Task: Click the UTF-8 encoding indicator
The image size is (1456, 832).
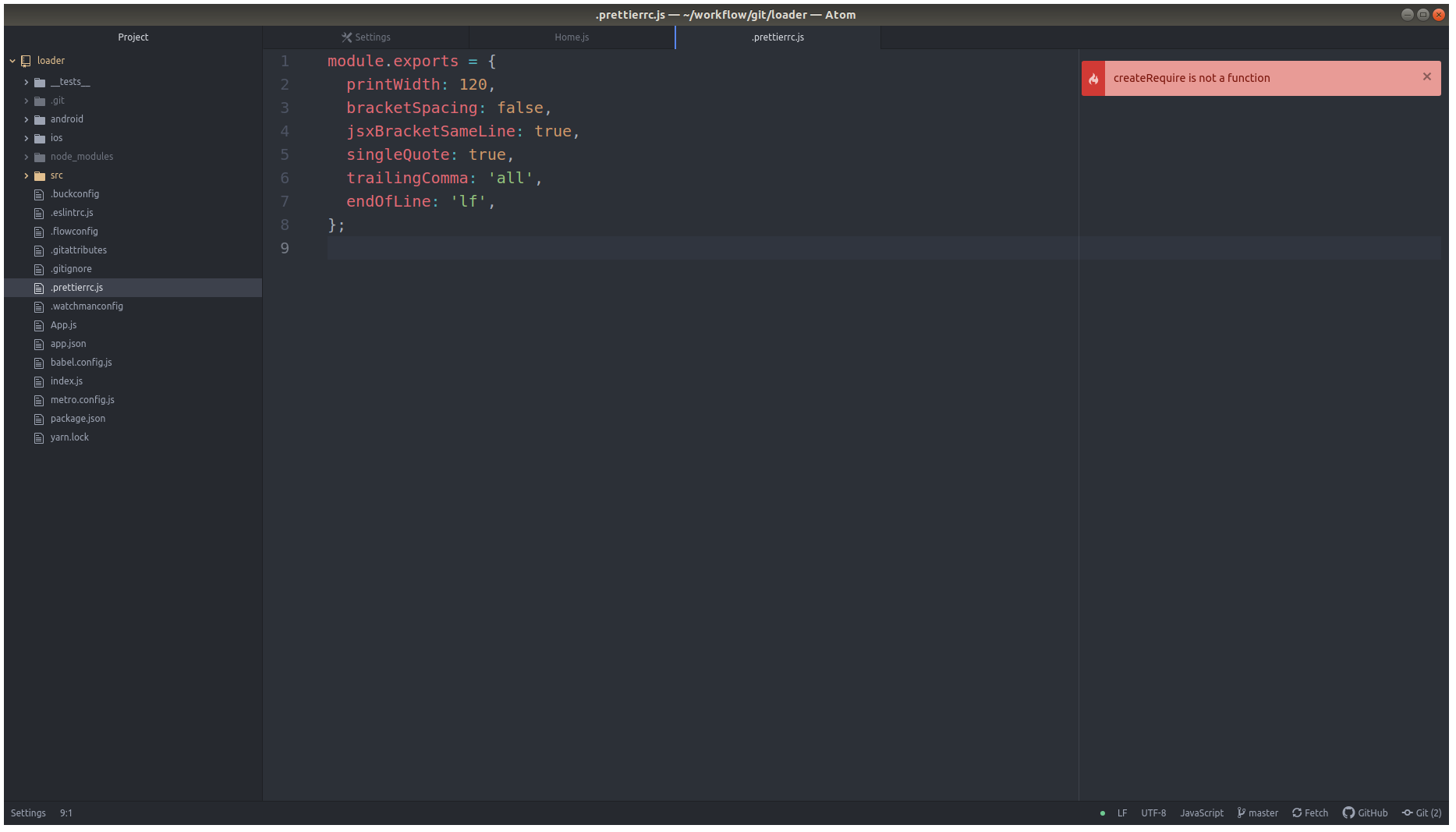Action: tap(1153, 813)
